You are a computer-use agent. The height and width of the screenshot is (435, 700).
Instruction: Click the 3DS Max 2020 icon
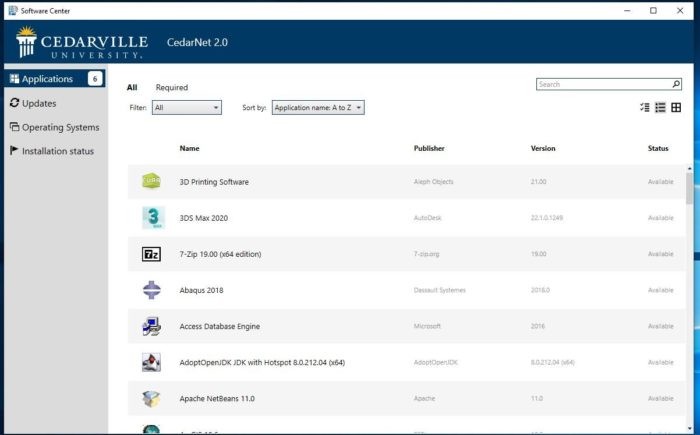(153, 218)
